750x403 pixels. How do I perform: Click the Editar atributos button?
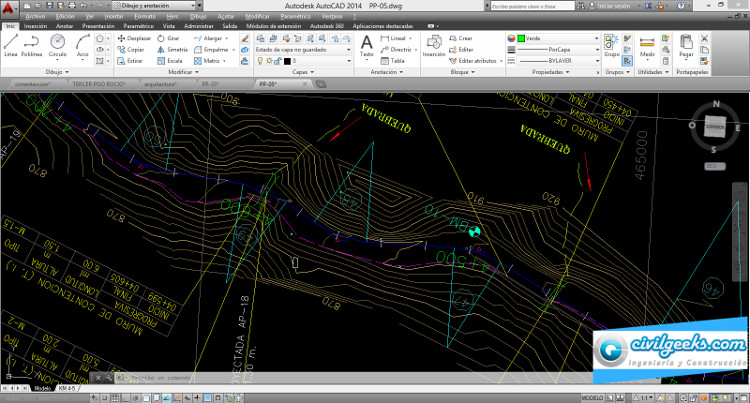click(478, 60)
